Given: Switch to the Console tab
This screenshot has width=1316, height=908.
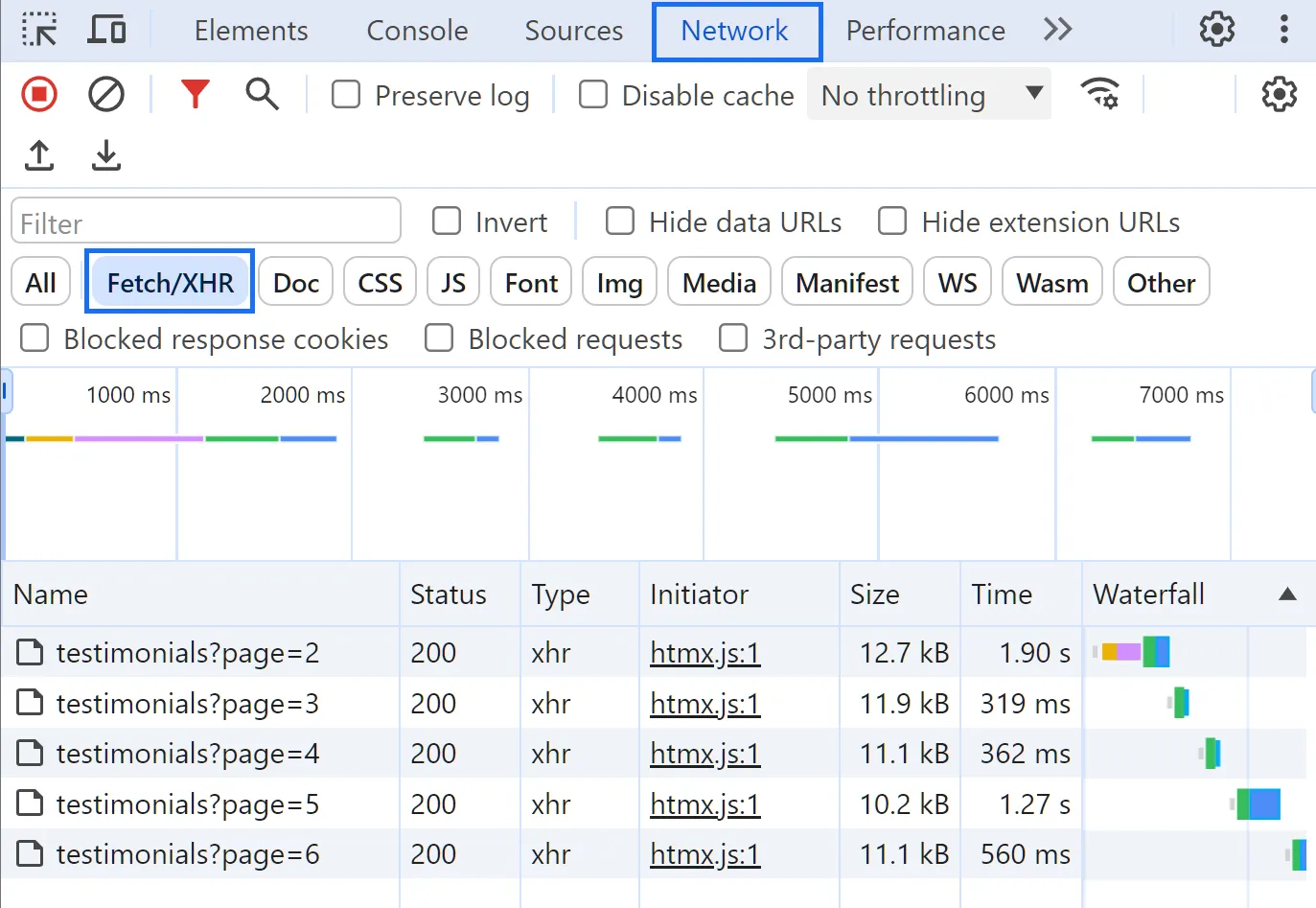Looking at the screenshot, I should [416, 30].
